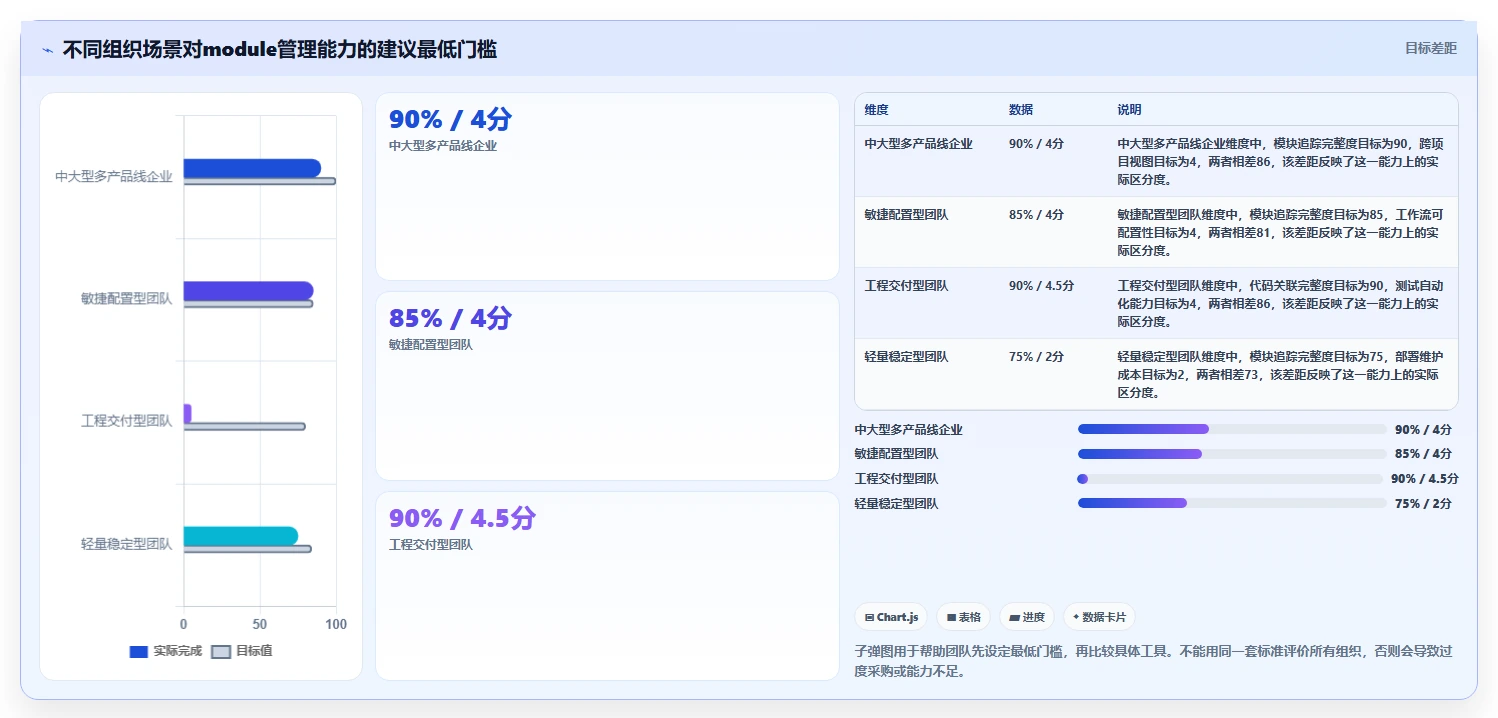Click 轻量稳定型团队 label in the progress list
The image size is (1498, 718).
pyautogui.click(x=897, y=504)
